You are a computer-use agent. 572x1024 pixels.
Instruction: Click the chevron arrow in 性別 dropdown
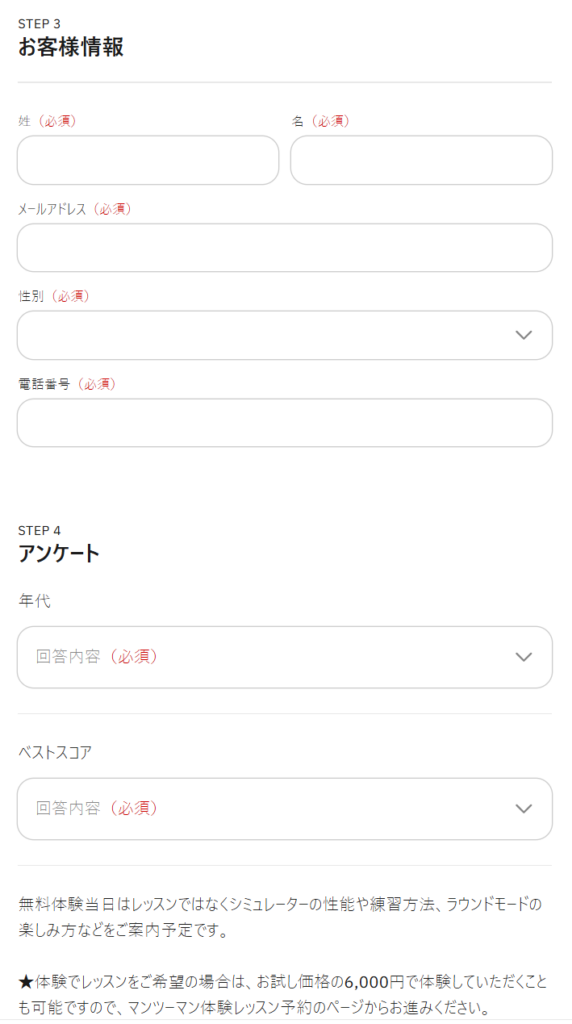coord(524,335)
